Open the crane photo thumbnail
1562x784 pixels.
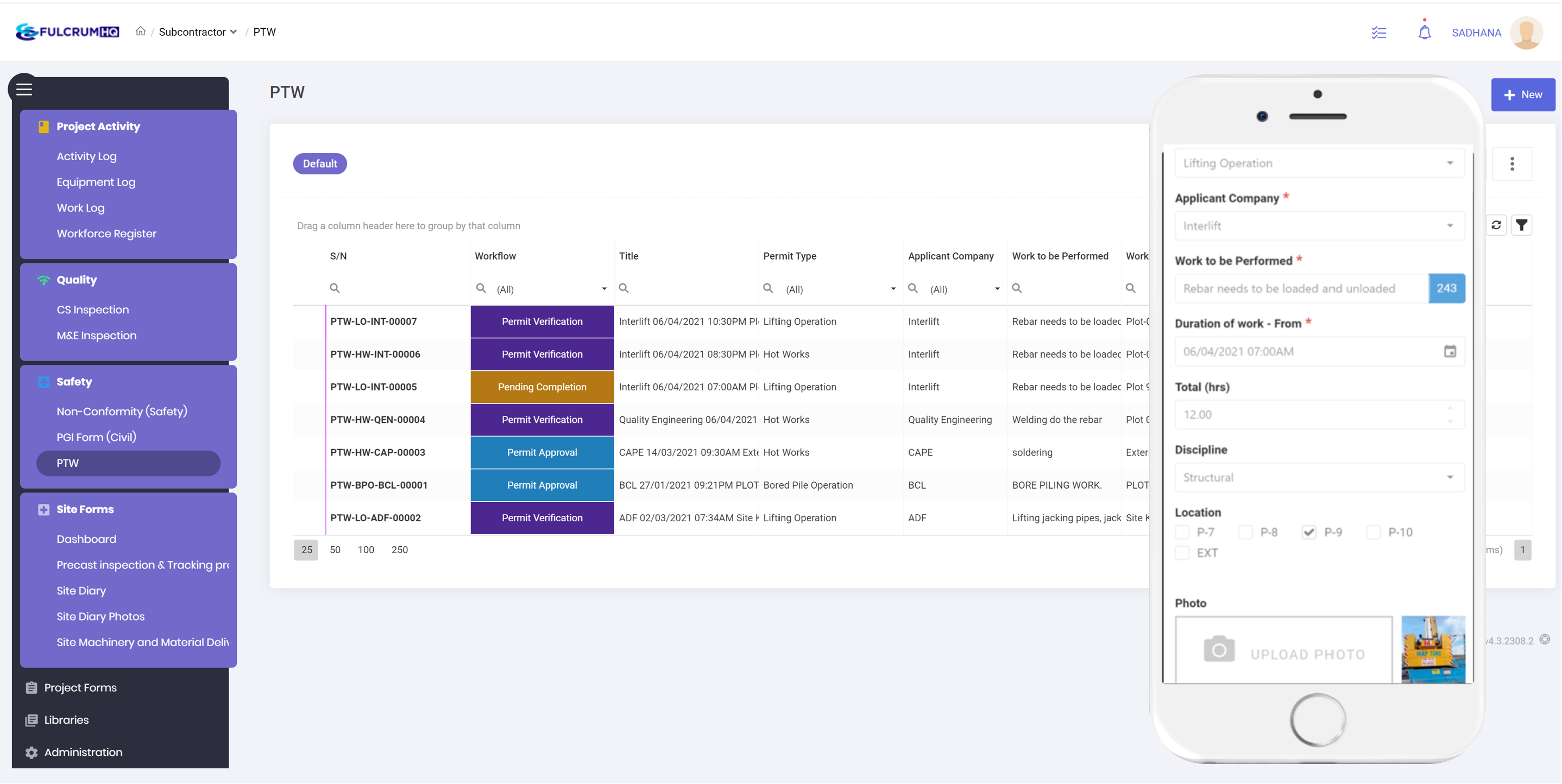pyautogui.click(x=1433, y=649)
